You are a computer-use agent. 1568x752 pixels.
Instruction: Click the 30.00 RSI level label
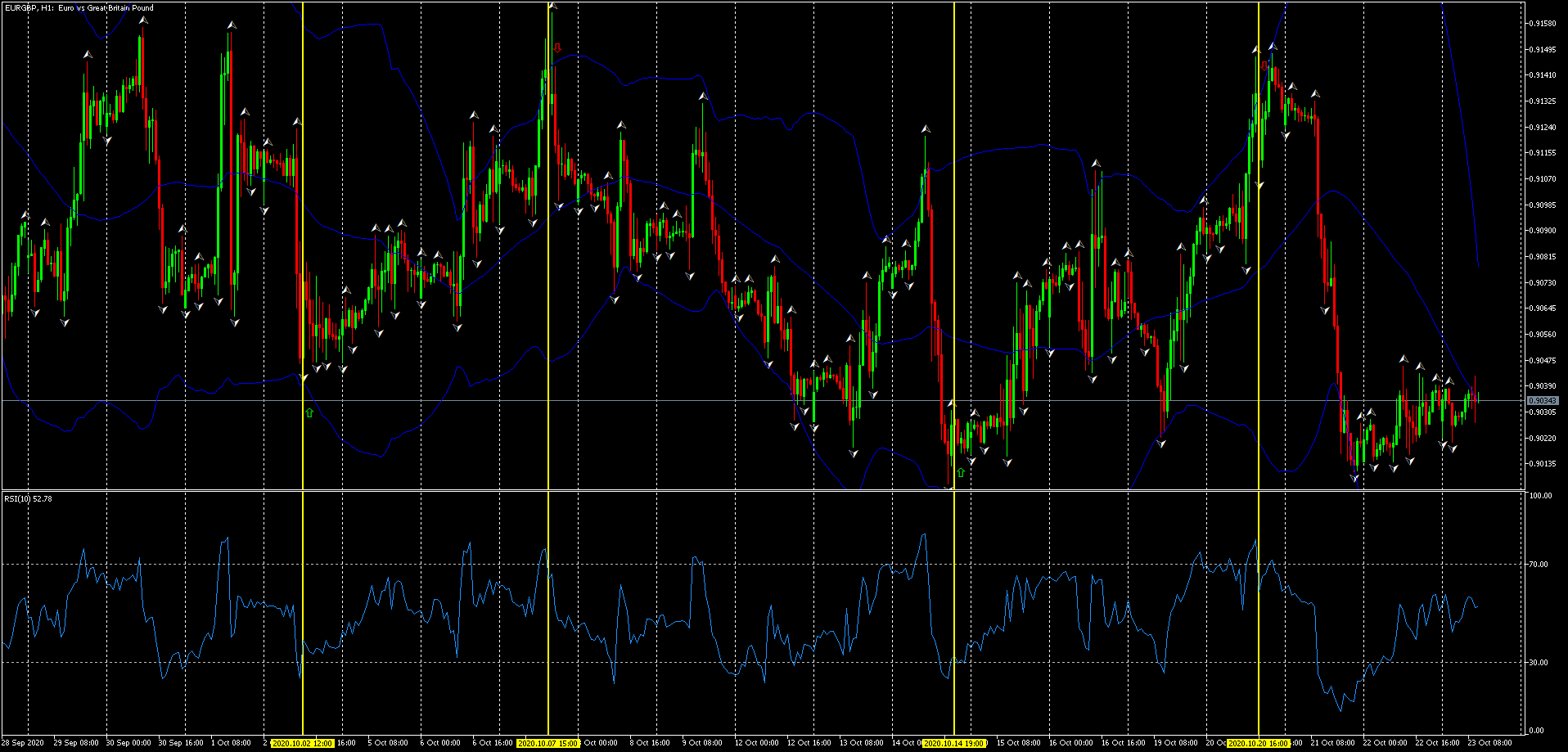coord(1539,662)
